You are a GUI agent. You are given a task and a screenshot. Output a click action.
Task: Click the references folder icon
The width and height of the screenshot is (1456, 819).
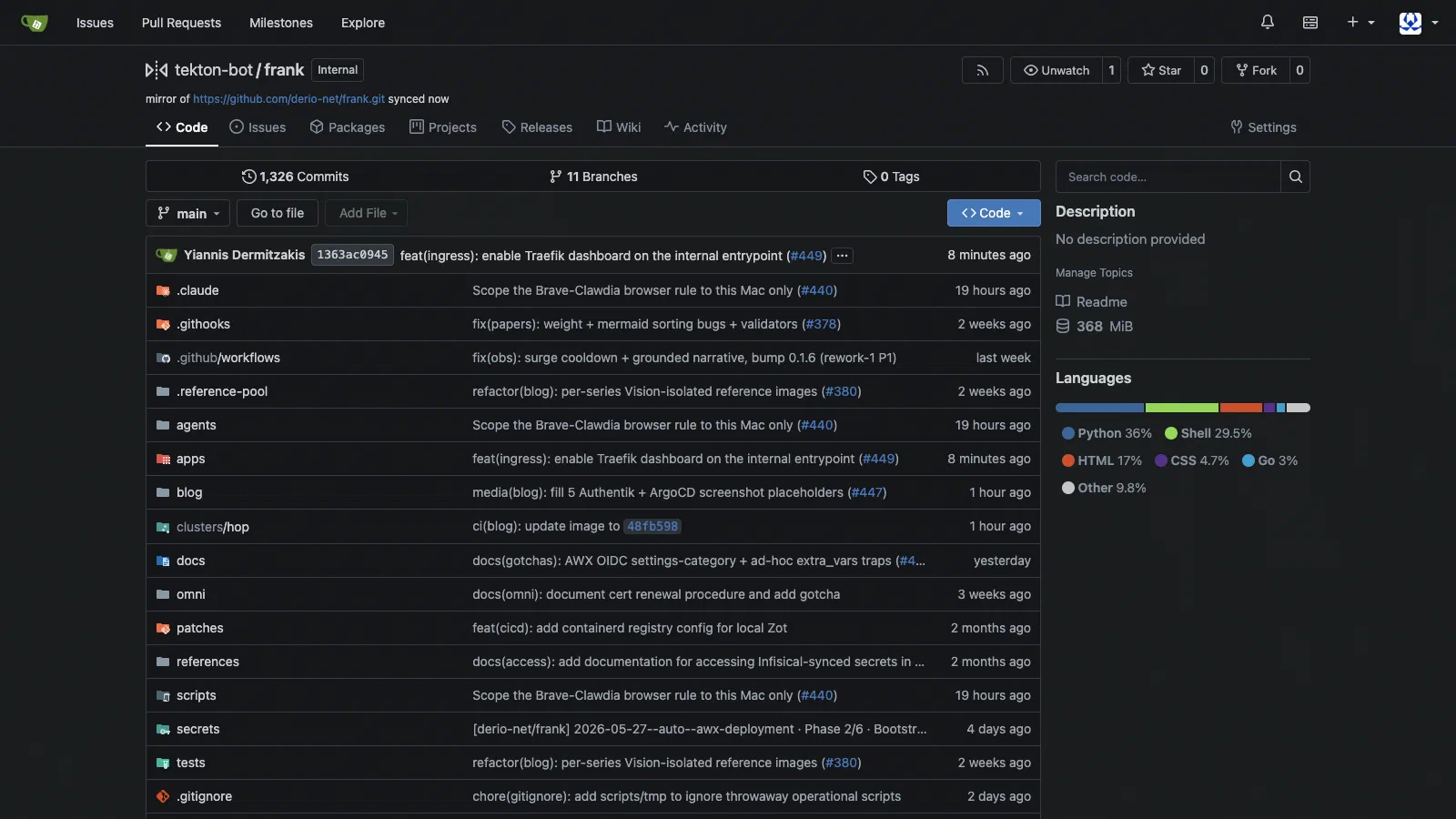pyautogui.click(x=163, y=662)
